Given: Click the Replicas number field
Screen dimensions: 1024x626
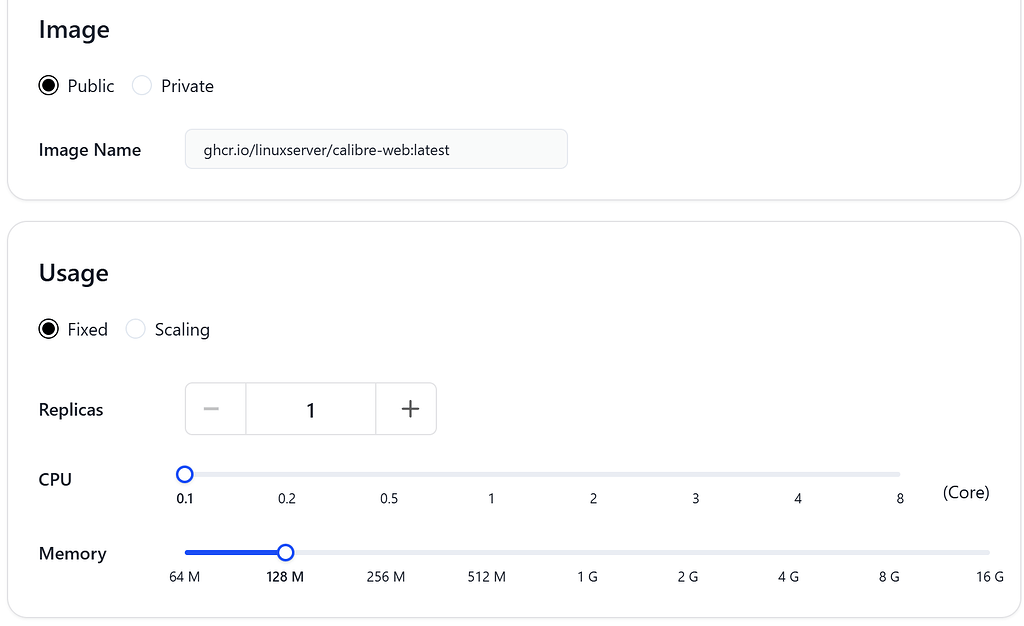Looking at the screenshot, I should coord(311,409).
